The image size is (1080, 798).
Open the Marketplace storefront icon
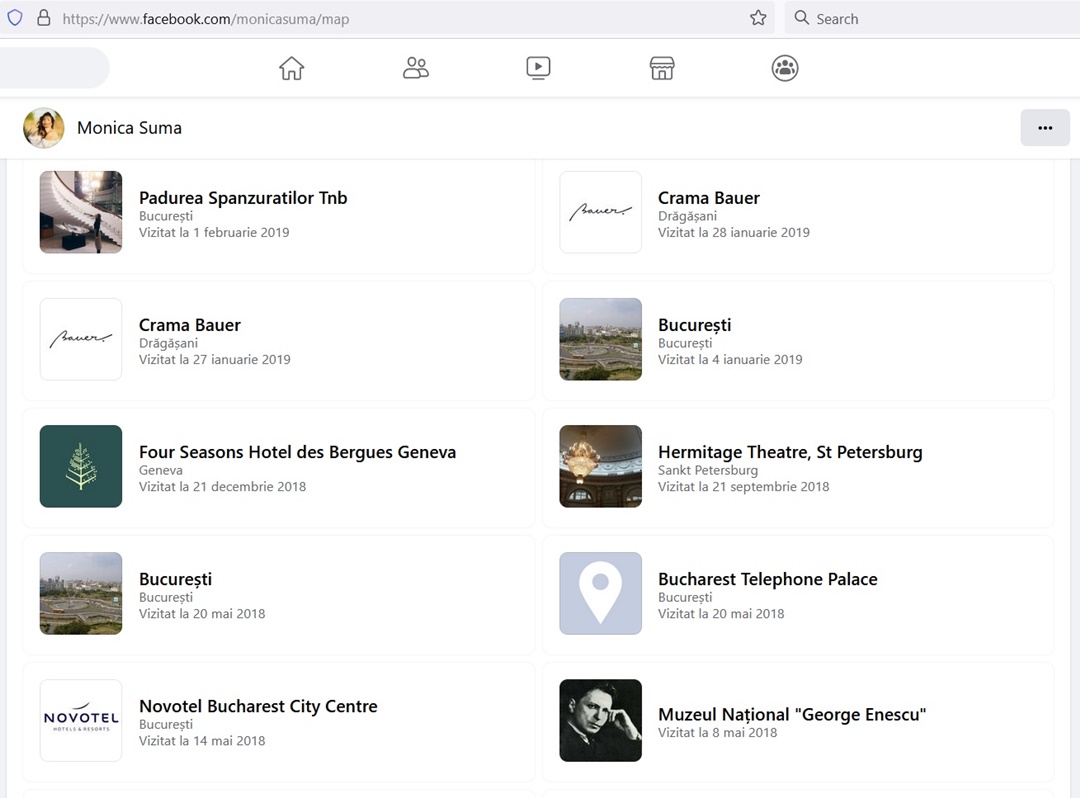pos(661,68)
